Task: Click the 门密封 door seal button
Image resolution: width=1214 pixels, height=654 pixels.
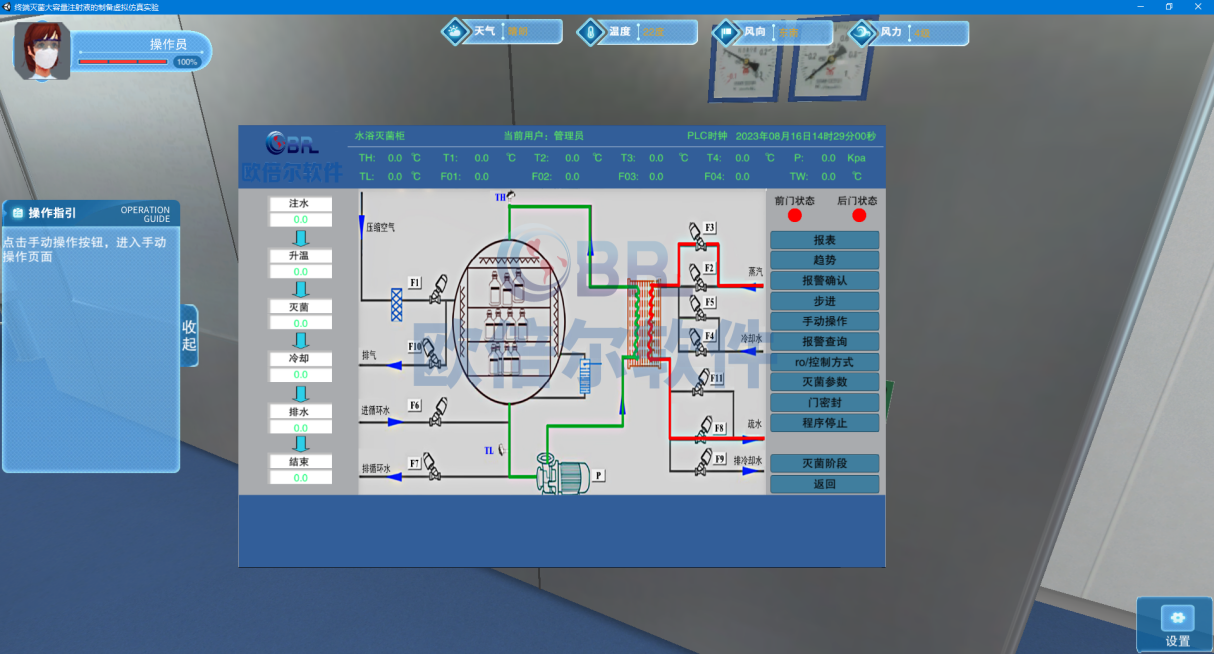Action: click(x=825, y=403)
